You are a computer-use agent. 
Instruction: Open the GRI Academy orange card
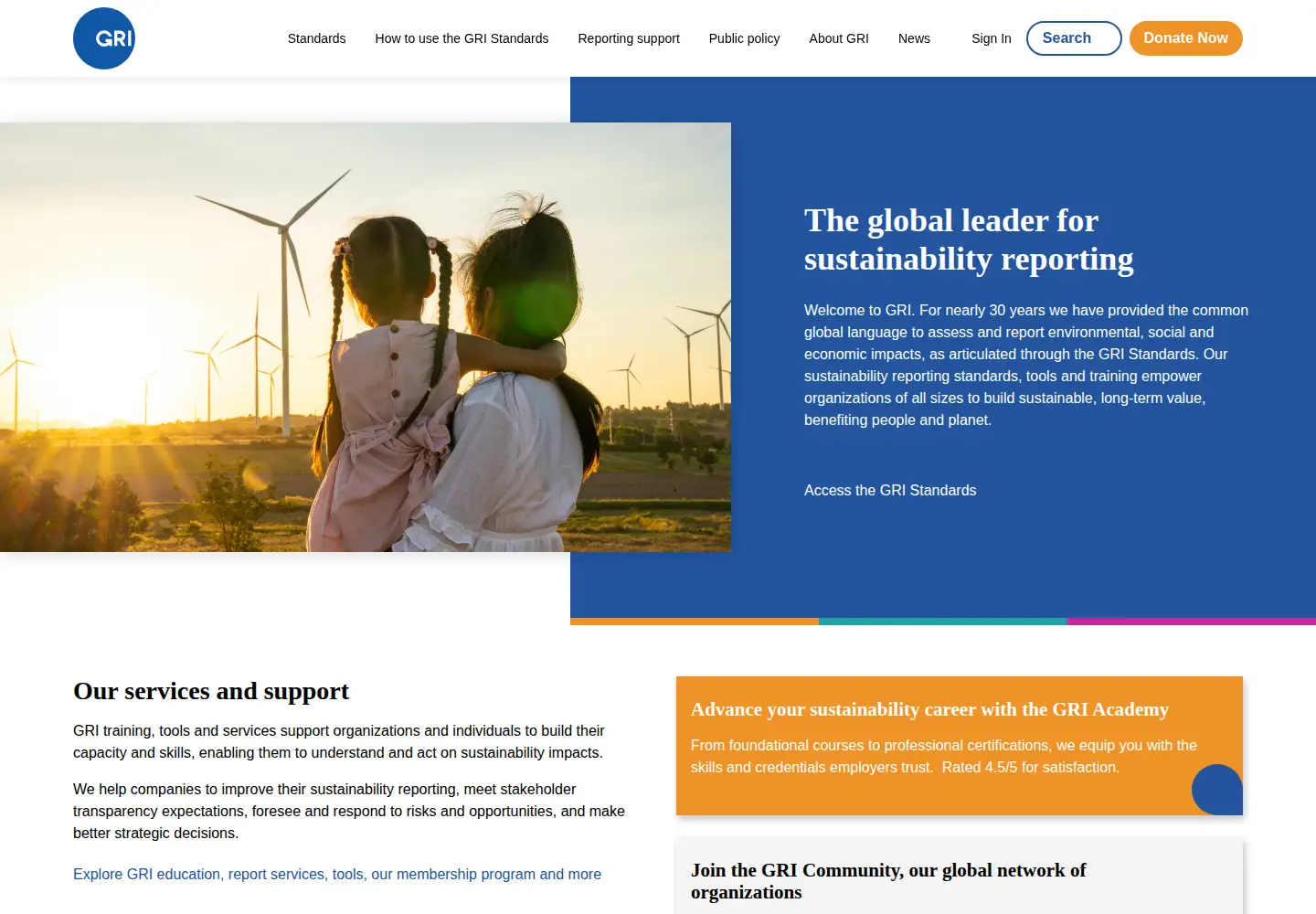960,746
